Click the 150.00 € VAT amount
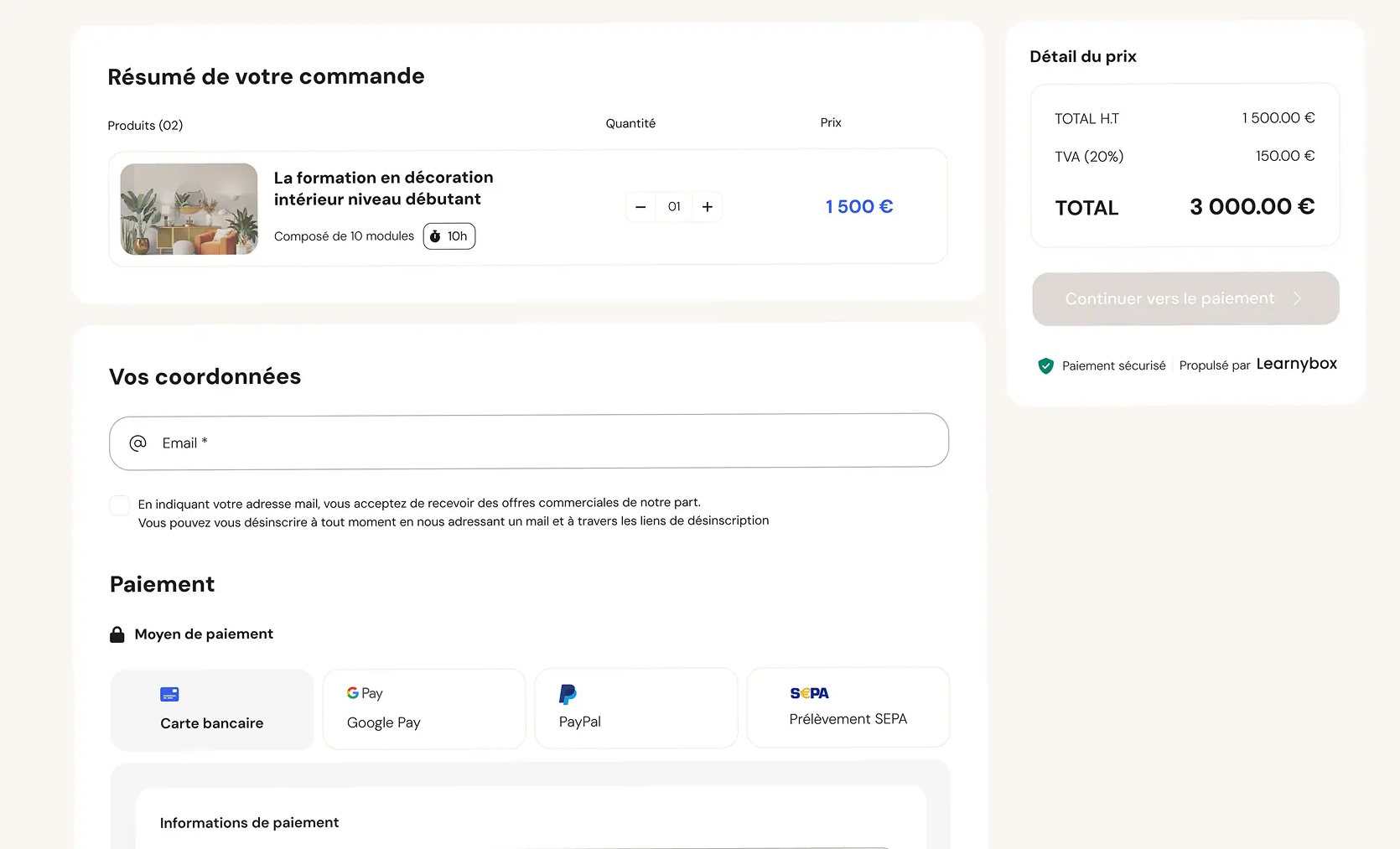Viewport: 1400px width, 849px height. pyautogui.click(x=1285, y=156)
